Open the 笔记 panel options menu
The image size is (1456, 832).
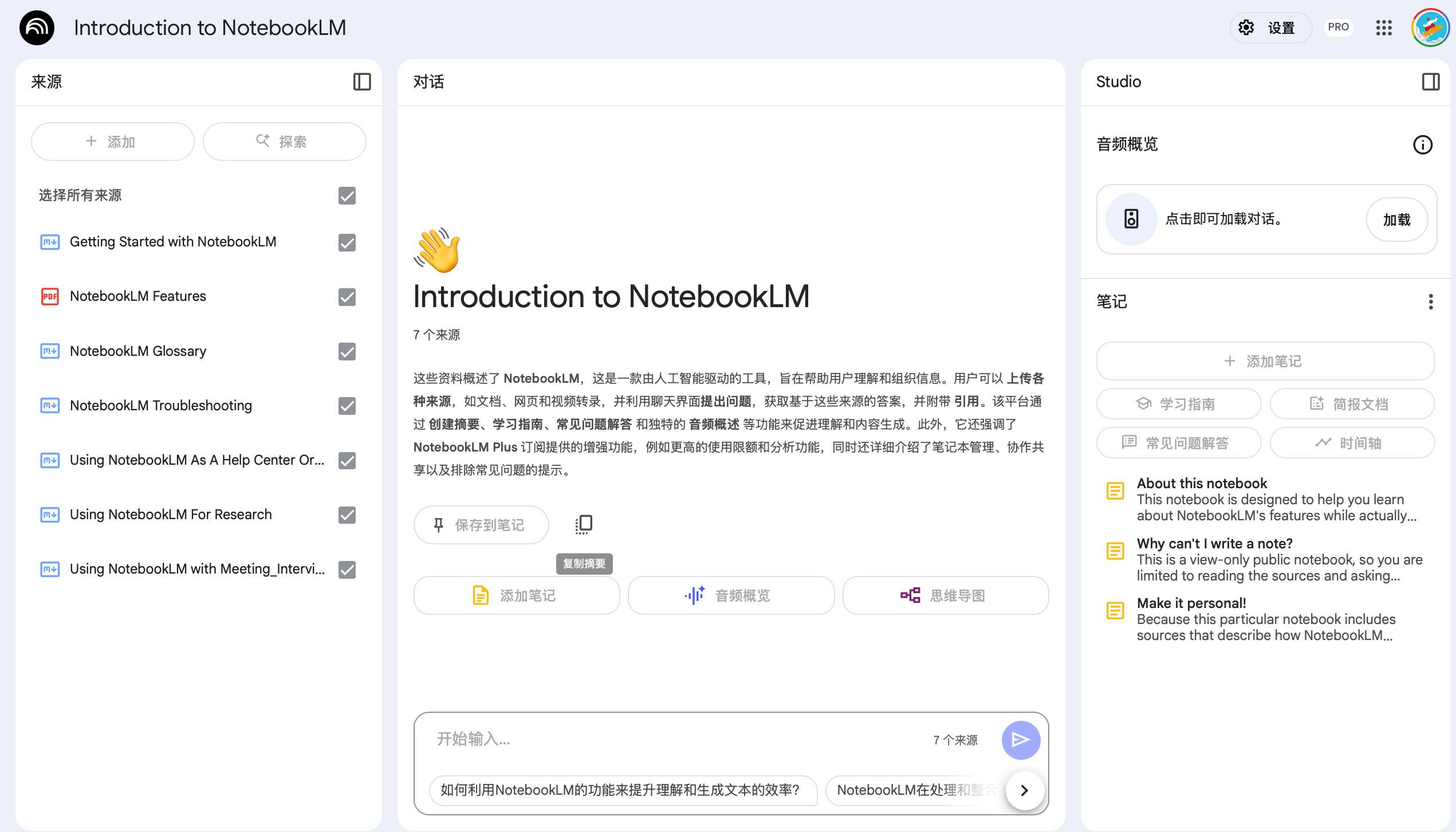[1430, 302]
